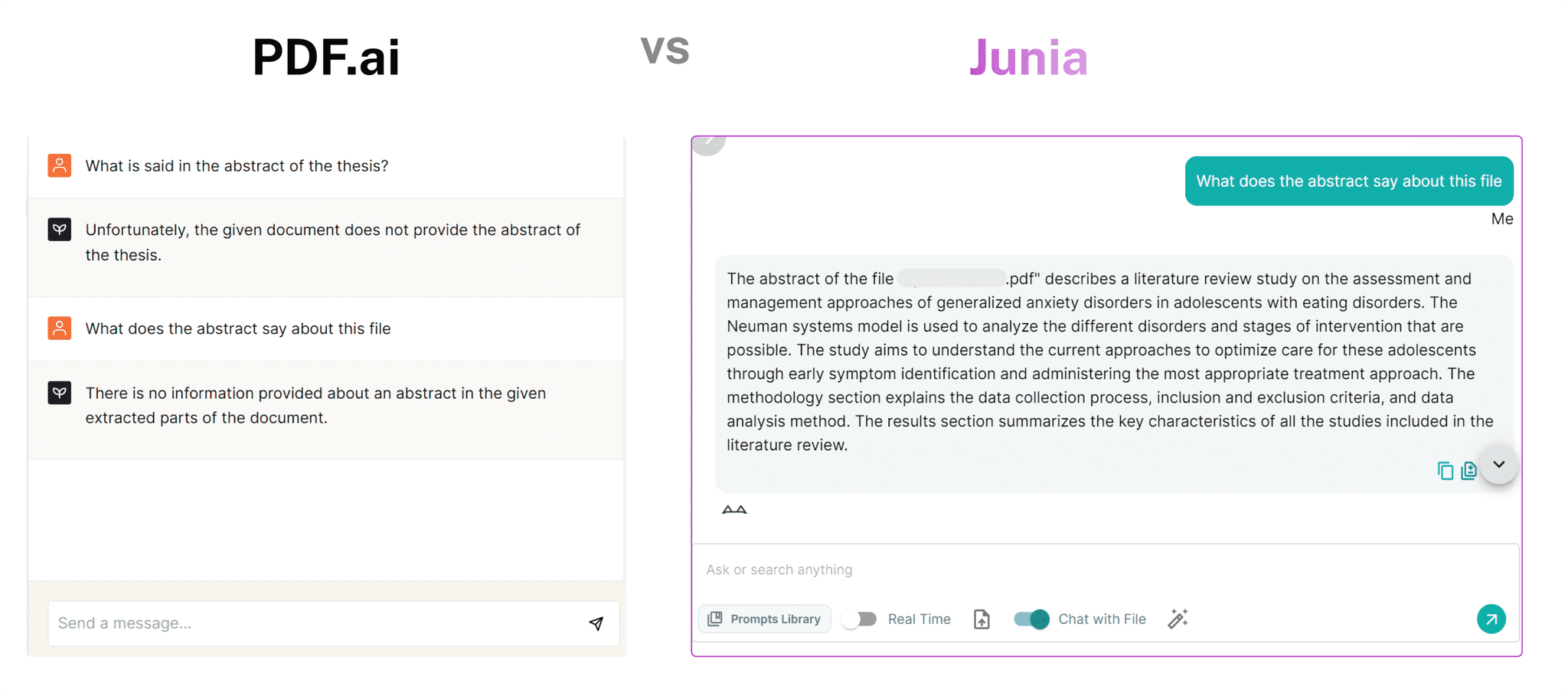
Task: Click the "Send a message..." input field
Action: [x=314, y=623]
